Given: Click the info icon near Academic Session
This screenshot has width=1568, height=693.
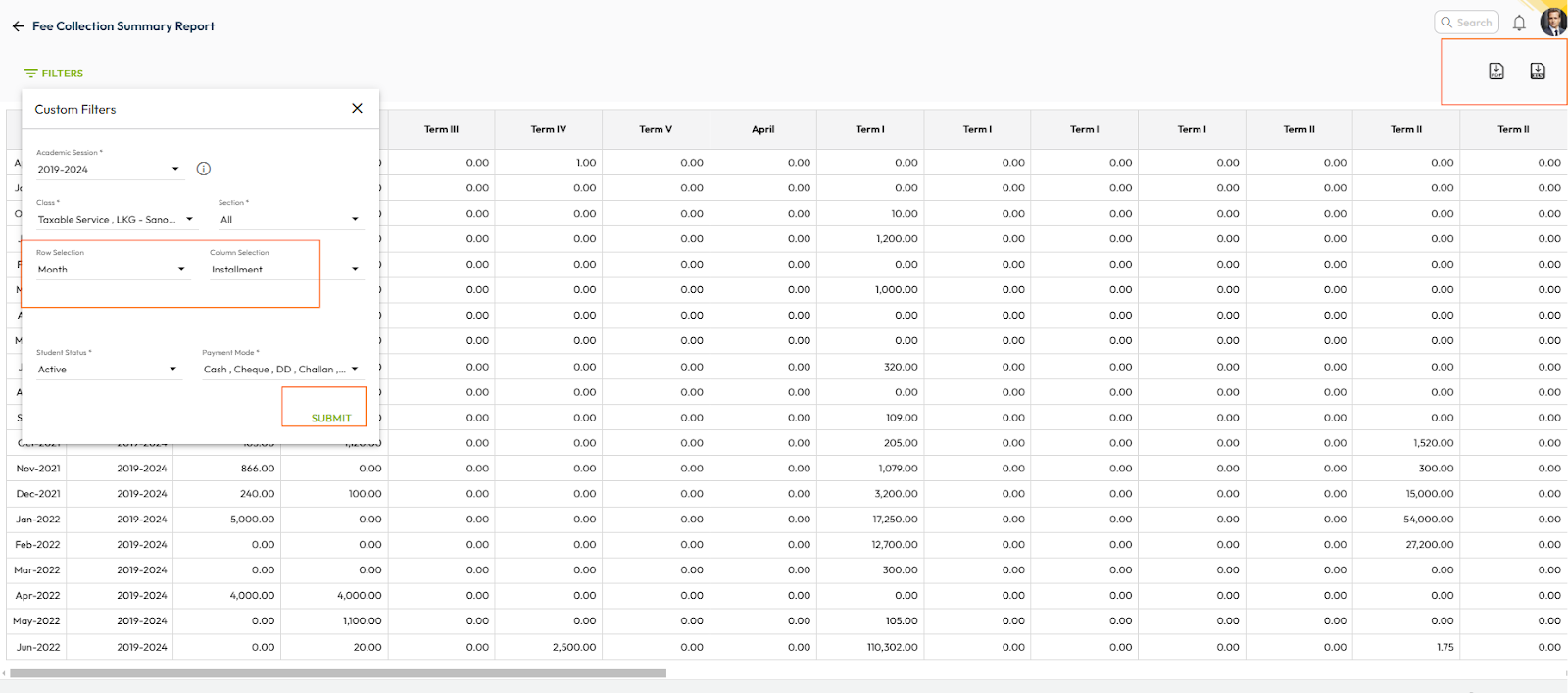Looking at the screenshot, I should 204,169.
